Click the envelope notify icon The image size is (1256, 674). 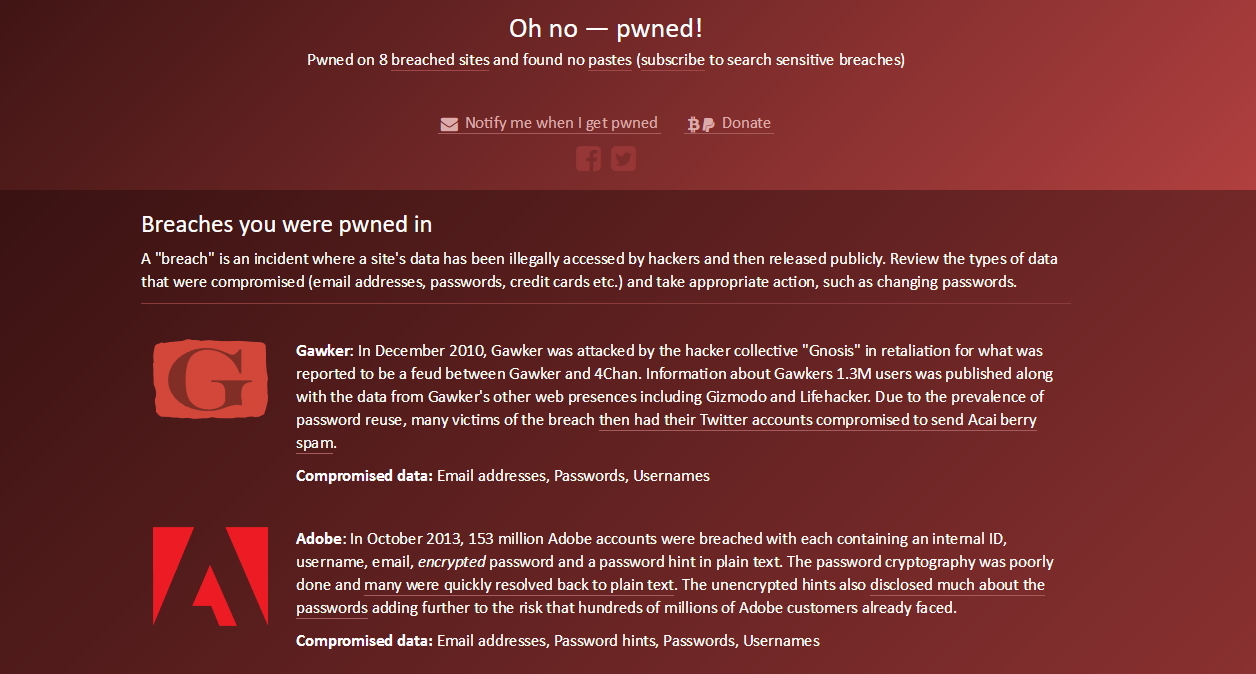pos(448,124)
